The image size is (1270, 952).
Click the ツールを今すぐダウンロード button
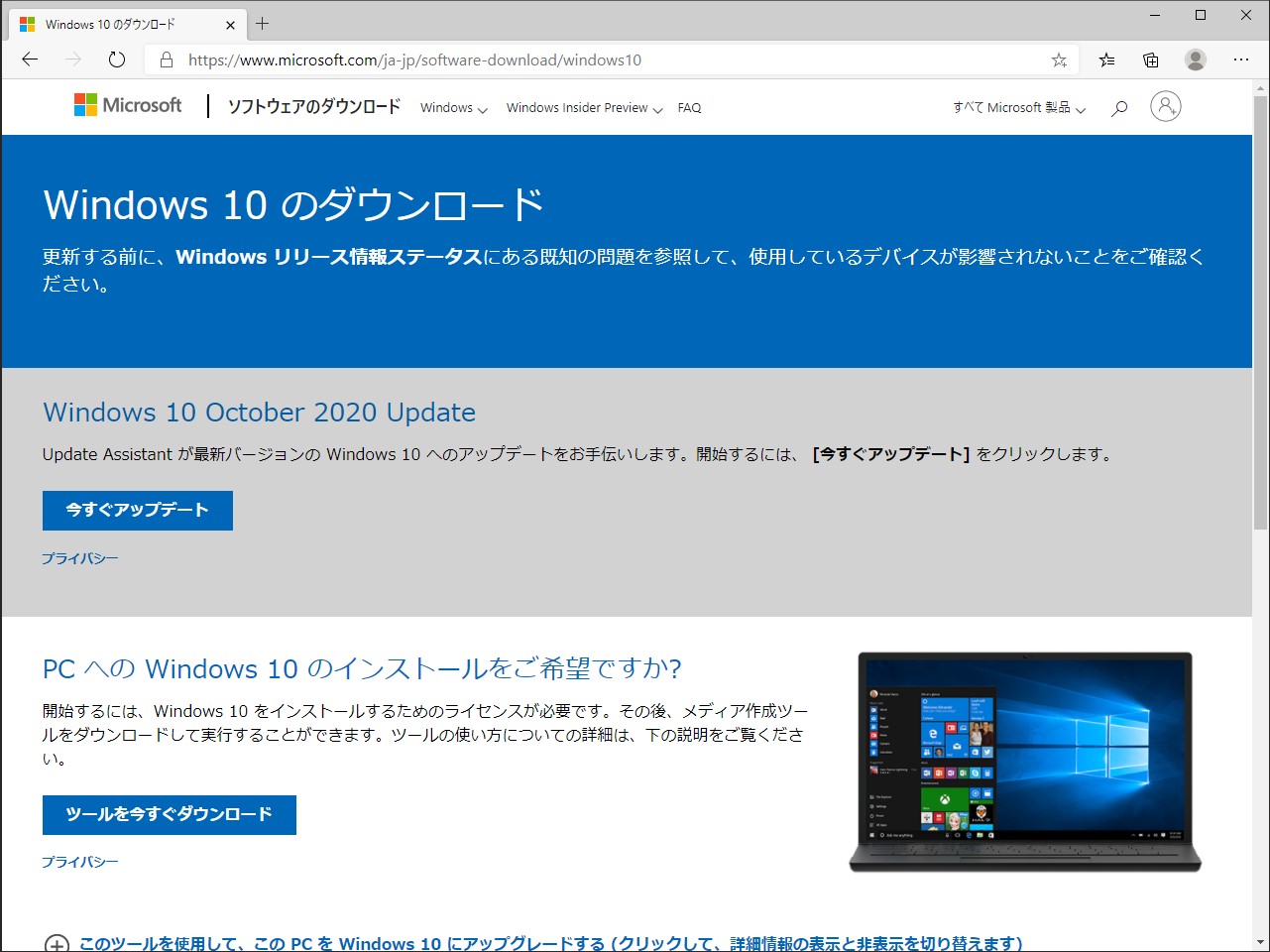click(169, 814)
